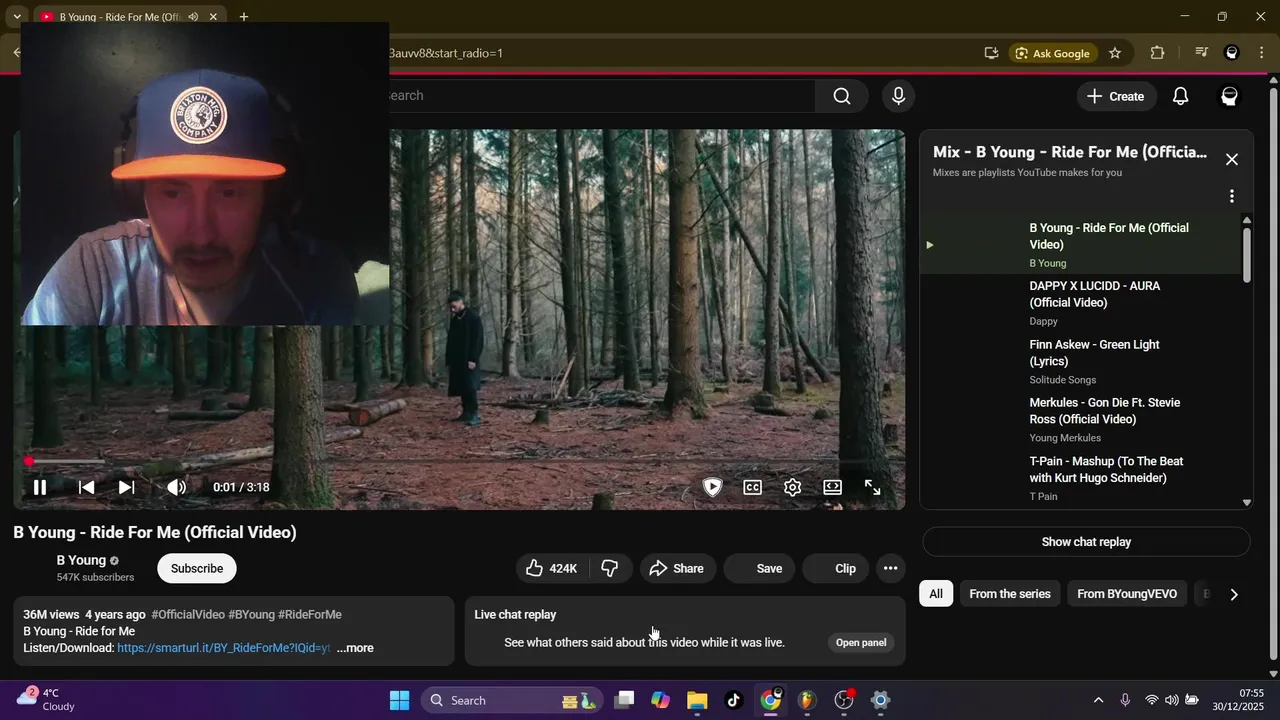Toggle closed captions on the video
This screenshot has width=1280, height=720.
coord(752,487)
